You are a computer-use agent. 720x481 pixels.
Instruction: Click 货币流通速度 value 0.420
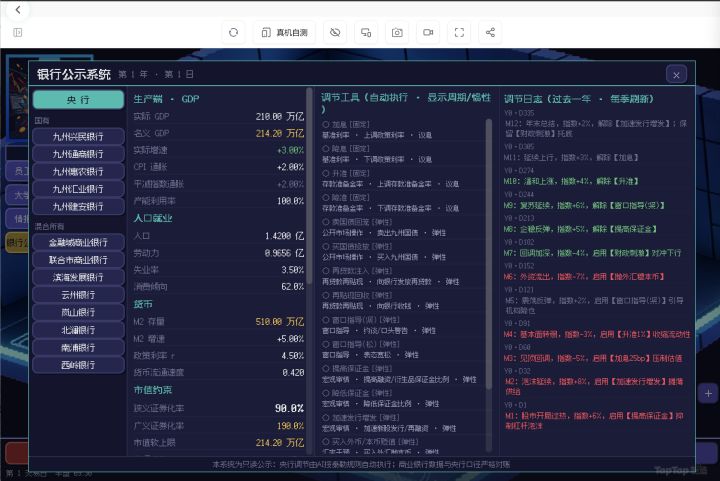[293, 373]
